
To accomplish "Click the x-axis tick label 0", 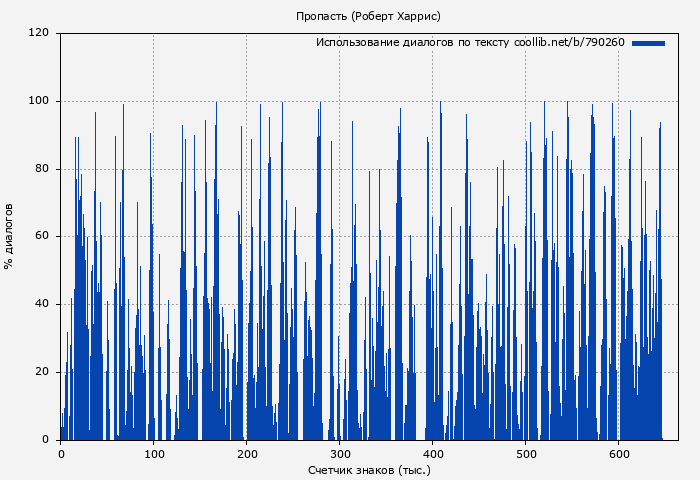I will [61, 454].
